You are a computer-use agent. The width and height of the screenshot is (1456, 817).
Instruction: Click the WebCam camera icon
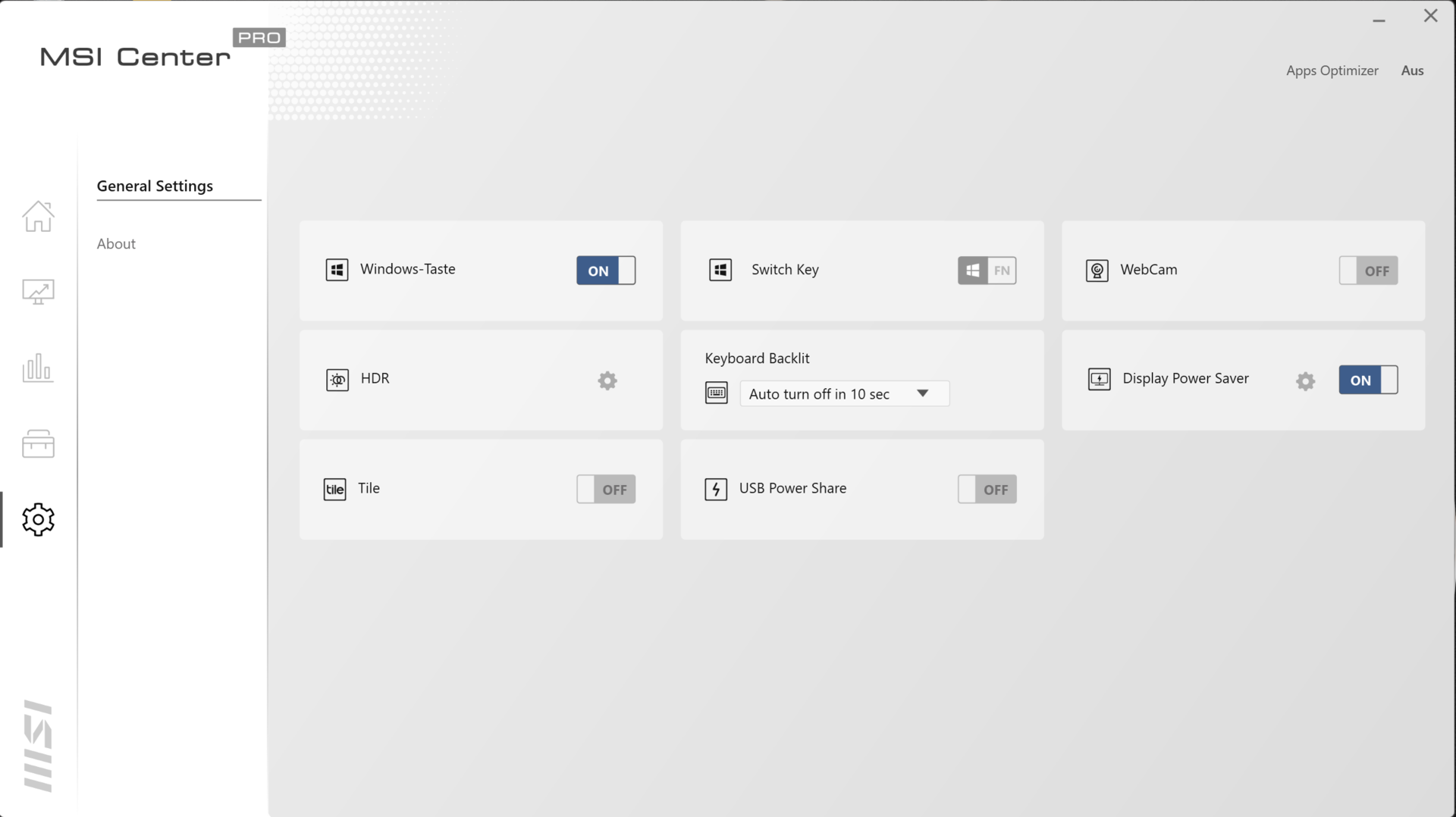pos(1097,271)
